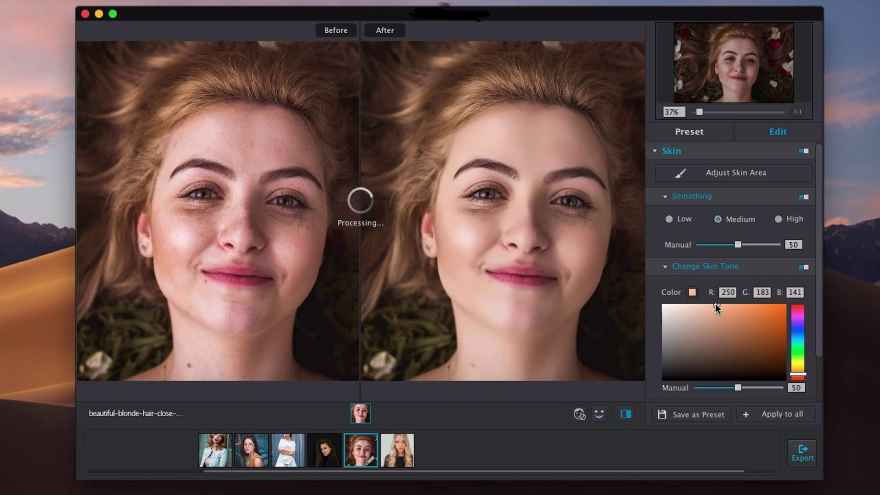
Task: Collapse the Smoothing section arrow
Action: point(665,196)
